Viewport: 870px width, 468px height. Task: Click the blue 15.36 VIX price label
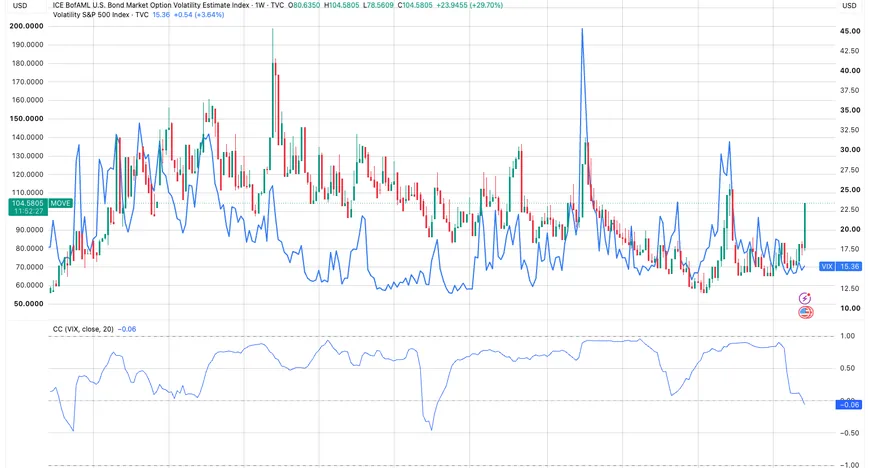849,266
